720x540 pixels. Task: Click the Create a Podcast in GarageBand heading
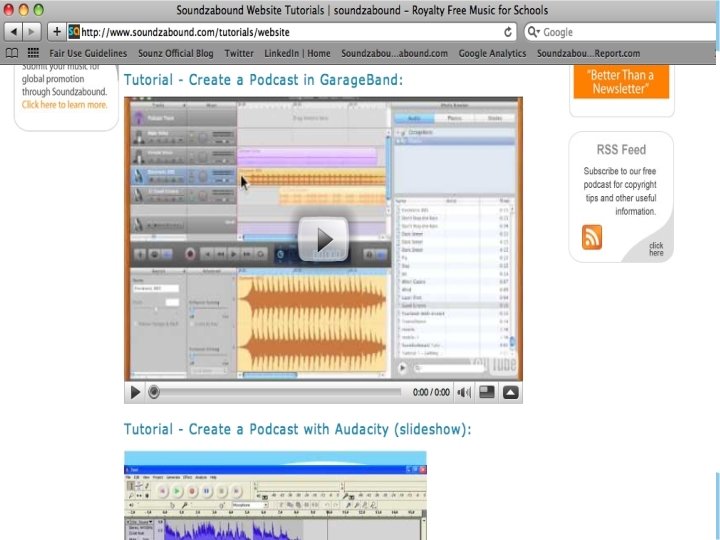point(263,80)
